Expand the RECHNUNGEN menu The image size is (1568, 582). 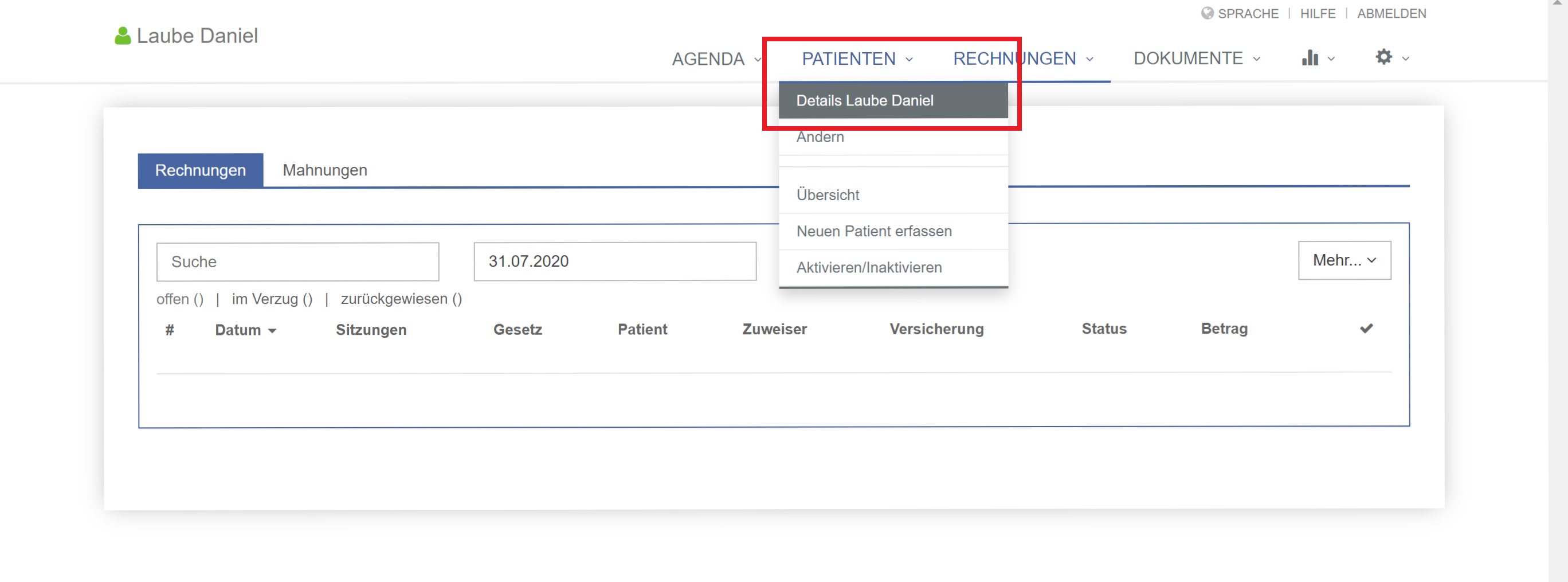1022,59
